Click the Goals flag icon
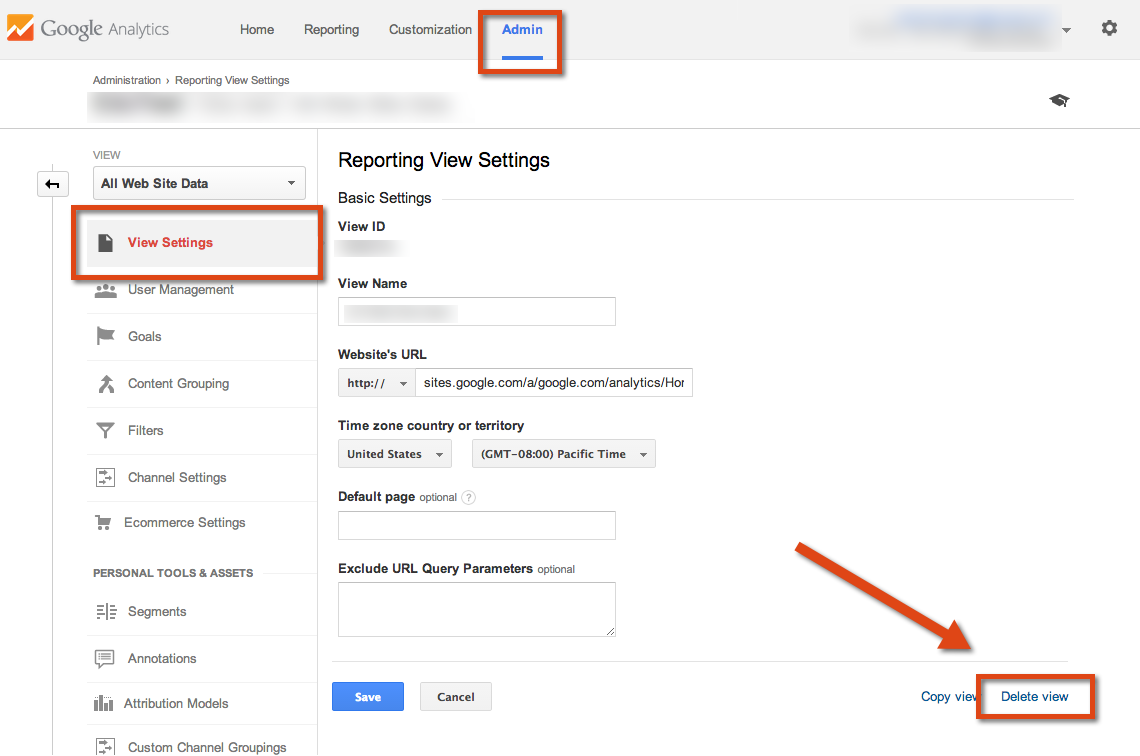This screenshot has height=756, width=1140. (x=106, y=336)
